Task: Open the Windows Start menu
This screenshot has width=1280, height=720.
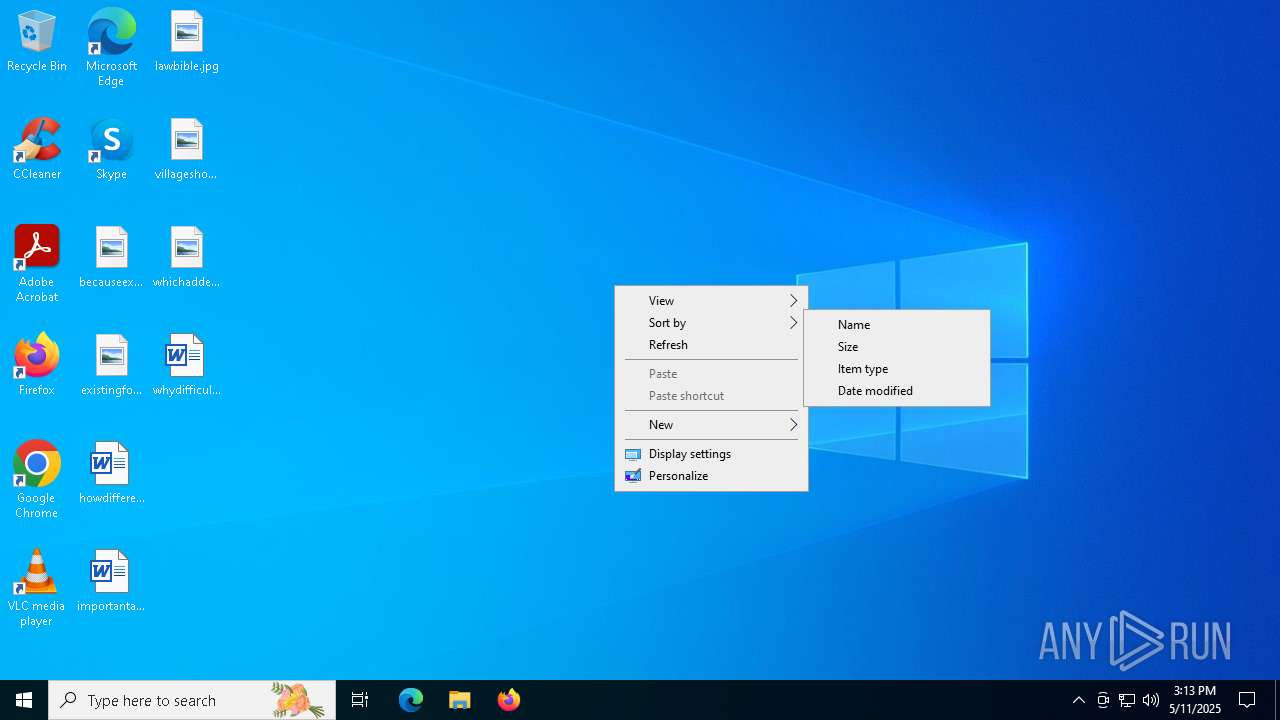Action: [24, 700]
